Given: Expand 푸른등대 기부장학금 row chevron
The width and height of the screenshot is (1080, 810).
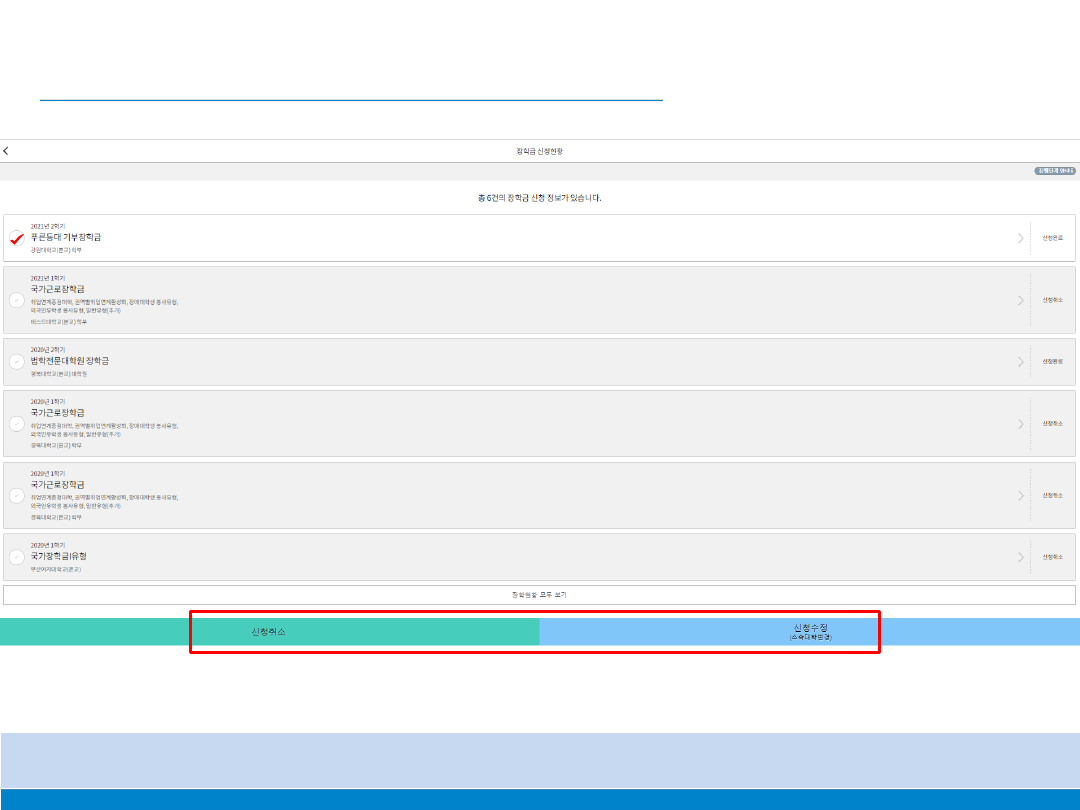Looking at the screenshot, I should [1020, 238].
